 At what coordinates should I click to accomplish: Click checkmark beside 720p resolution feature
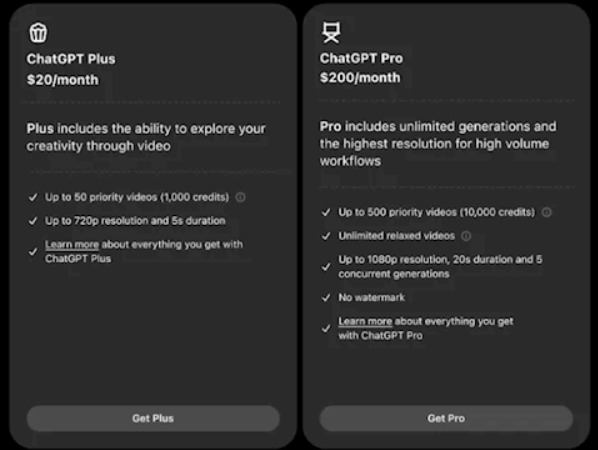click(33, 221)
